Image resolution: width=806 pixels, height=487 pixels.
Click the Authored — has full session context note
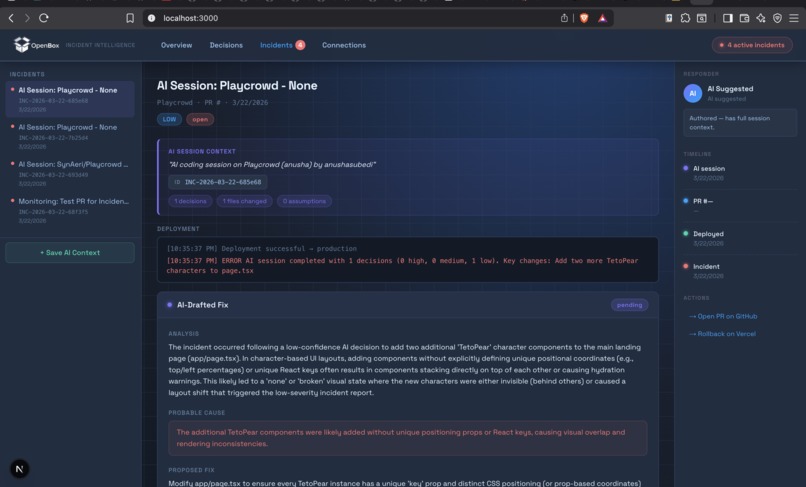click(740, 122)
